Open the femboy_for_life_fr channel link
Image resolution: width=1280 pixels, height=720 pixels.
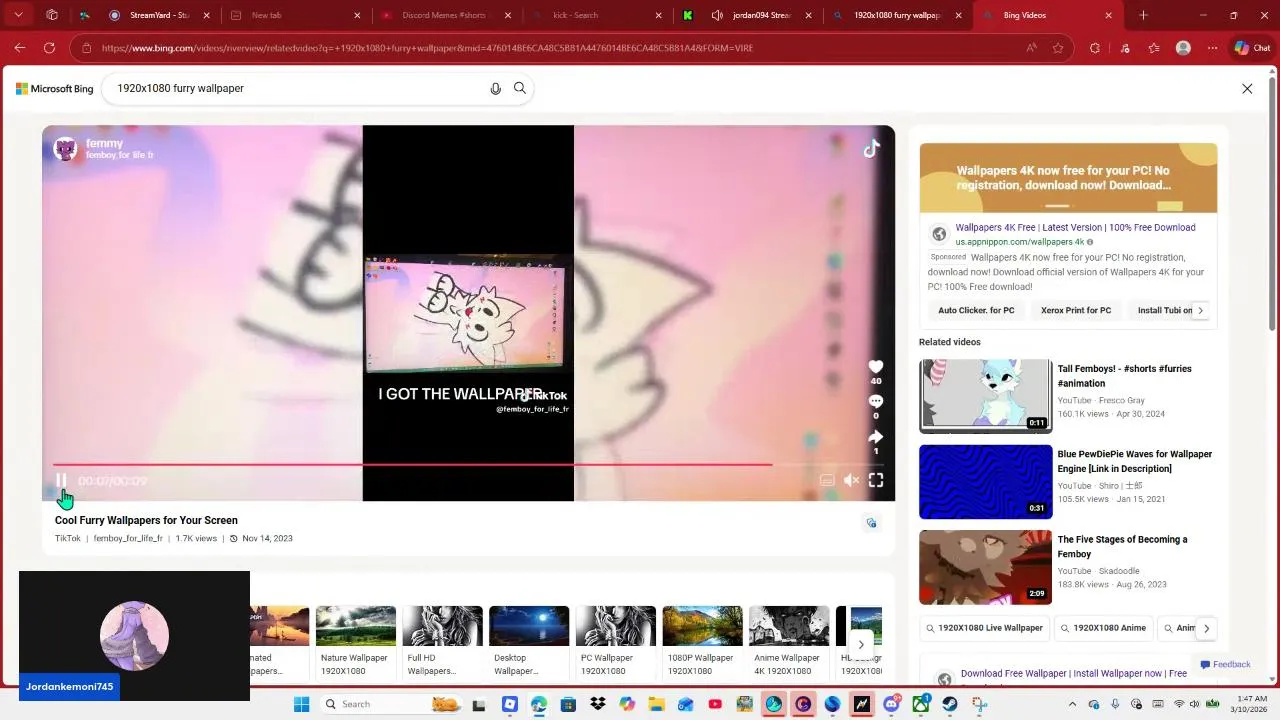128,538
